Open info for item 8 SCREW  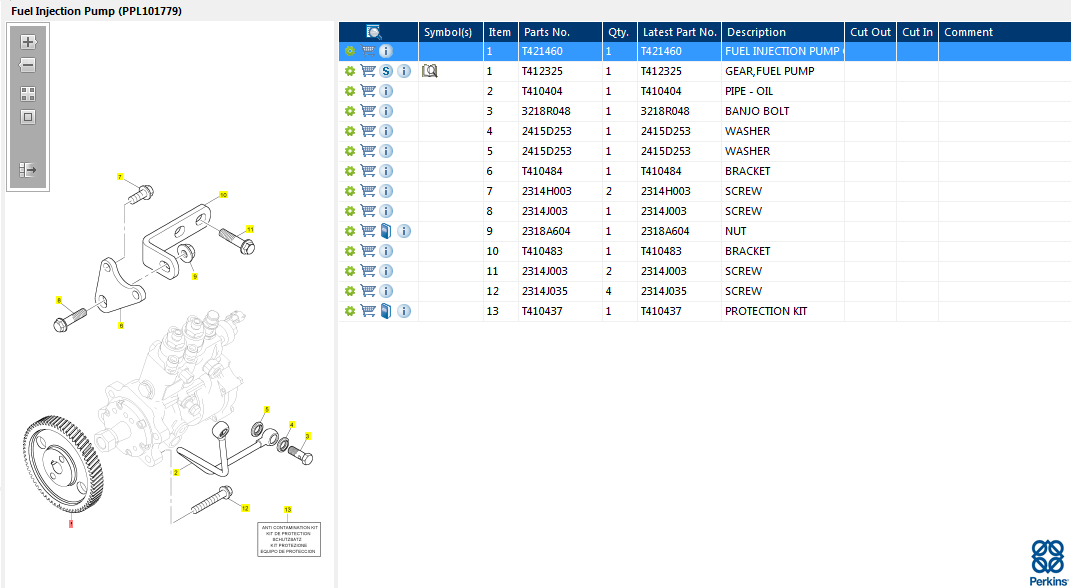click(386, 211)
